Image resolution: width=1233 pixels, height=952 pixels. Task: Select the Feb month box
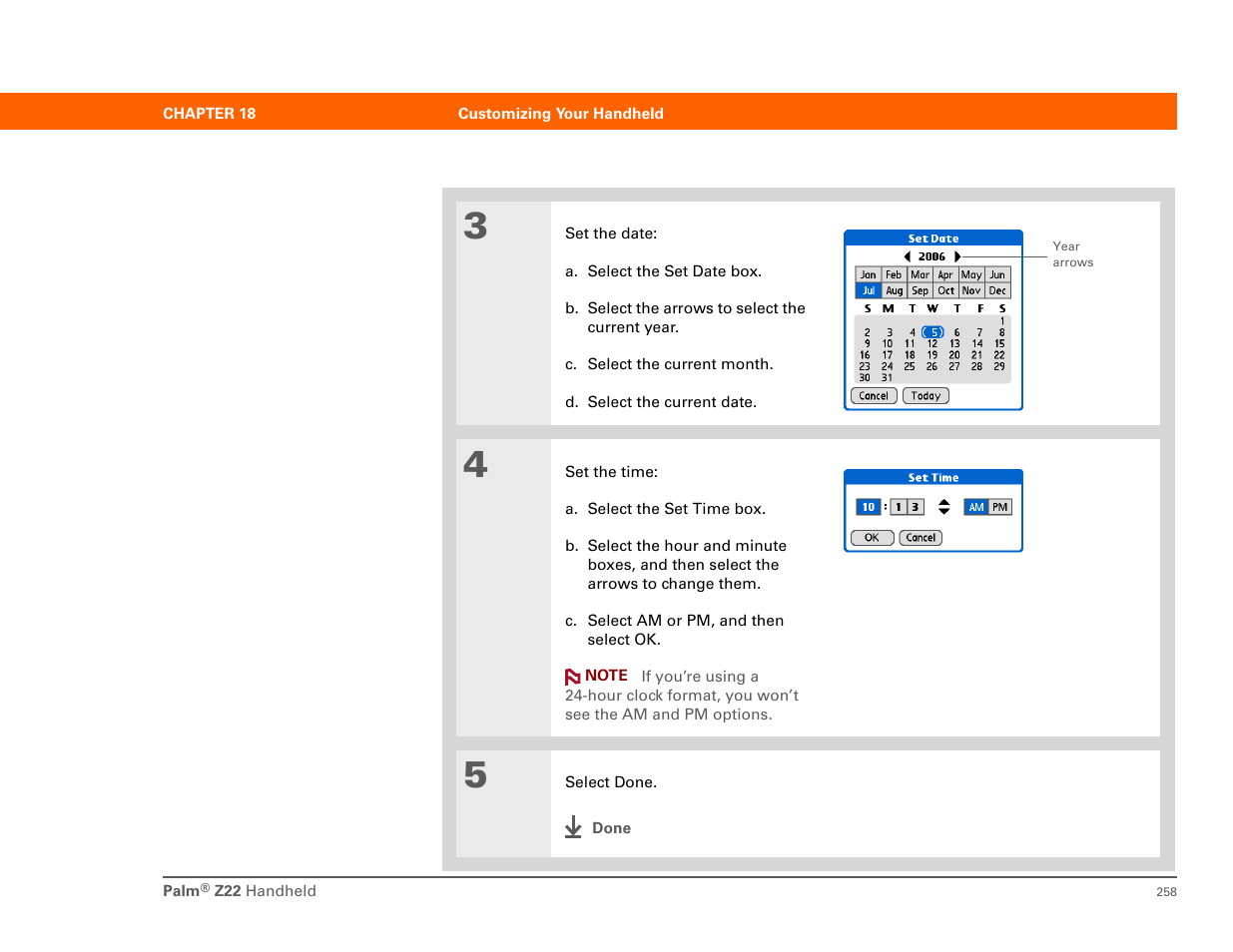tap(895, 275)
